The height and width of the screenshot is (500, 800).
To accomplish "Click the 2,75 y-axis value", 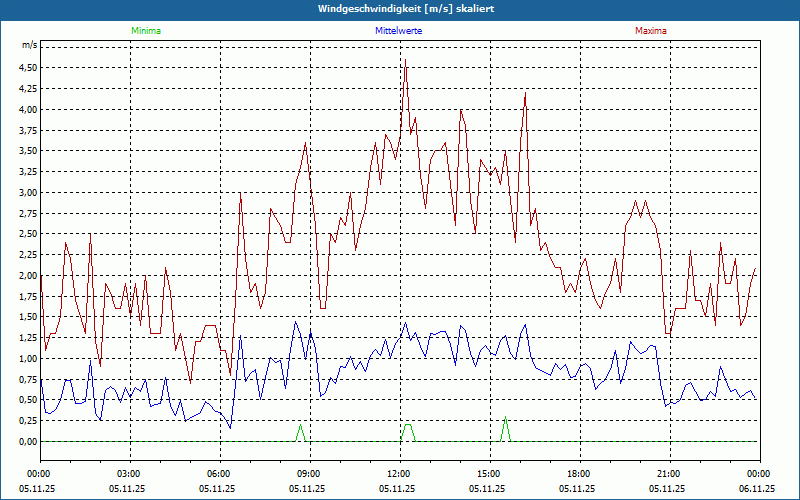I will [28, 213].
